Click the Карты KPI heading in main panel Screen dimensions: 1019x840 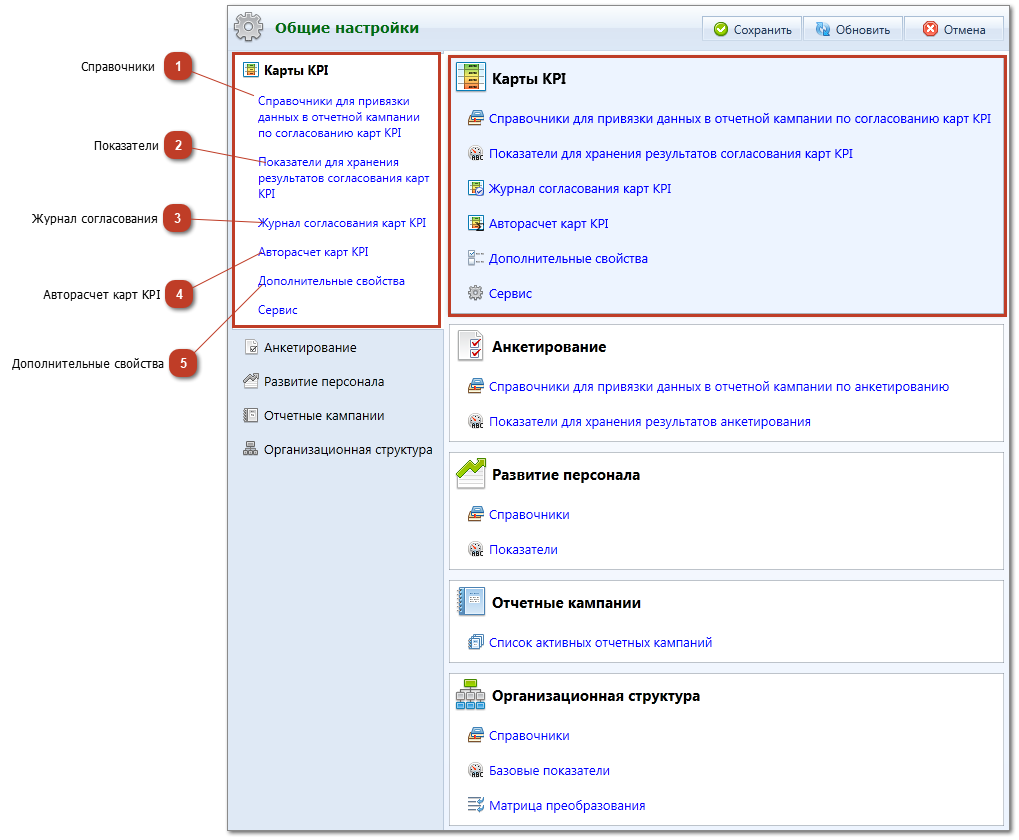coord(529,79)
